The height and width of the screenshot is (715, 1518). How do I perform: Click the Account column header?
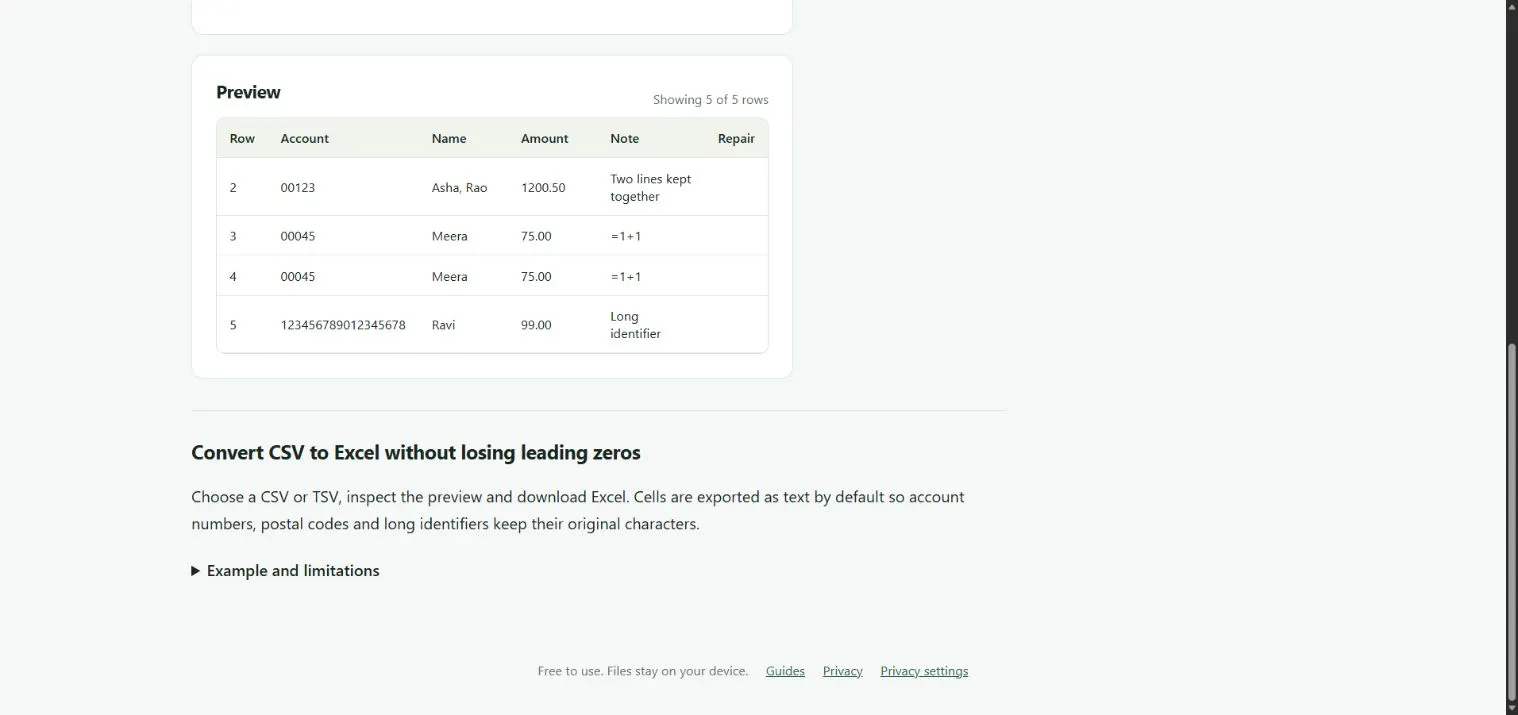pyautogui.click(x=305, y=139)
